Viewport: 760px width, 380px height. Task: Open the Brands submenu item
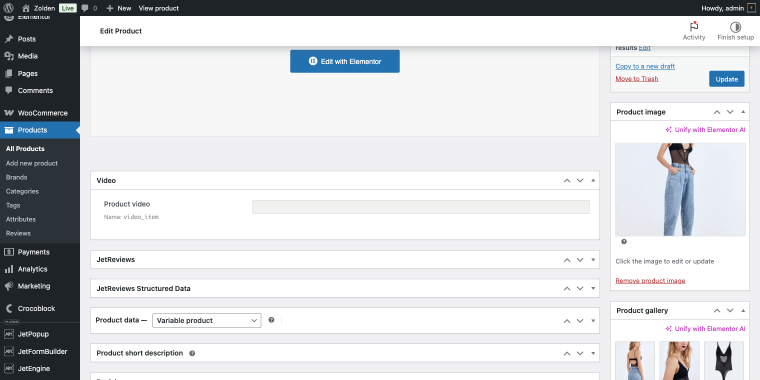[x=16, y=177]
